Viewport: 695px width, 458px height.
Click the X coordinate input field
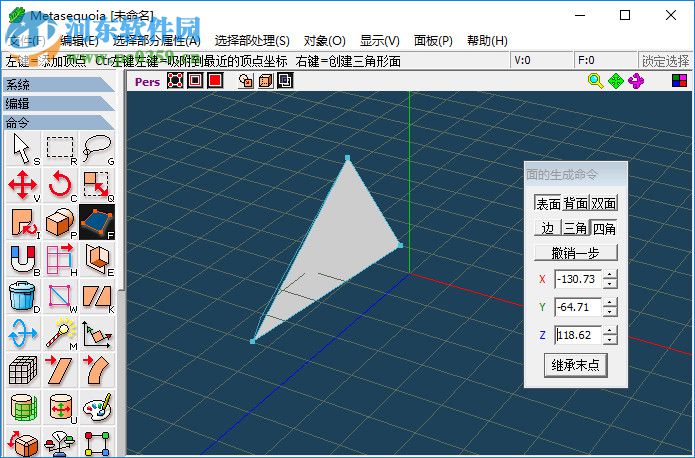578,279
